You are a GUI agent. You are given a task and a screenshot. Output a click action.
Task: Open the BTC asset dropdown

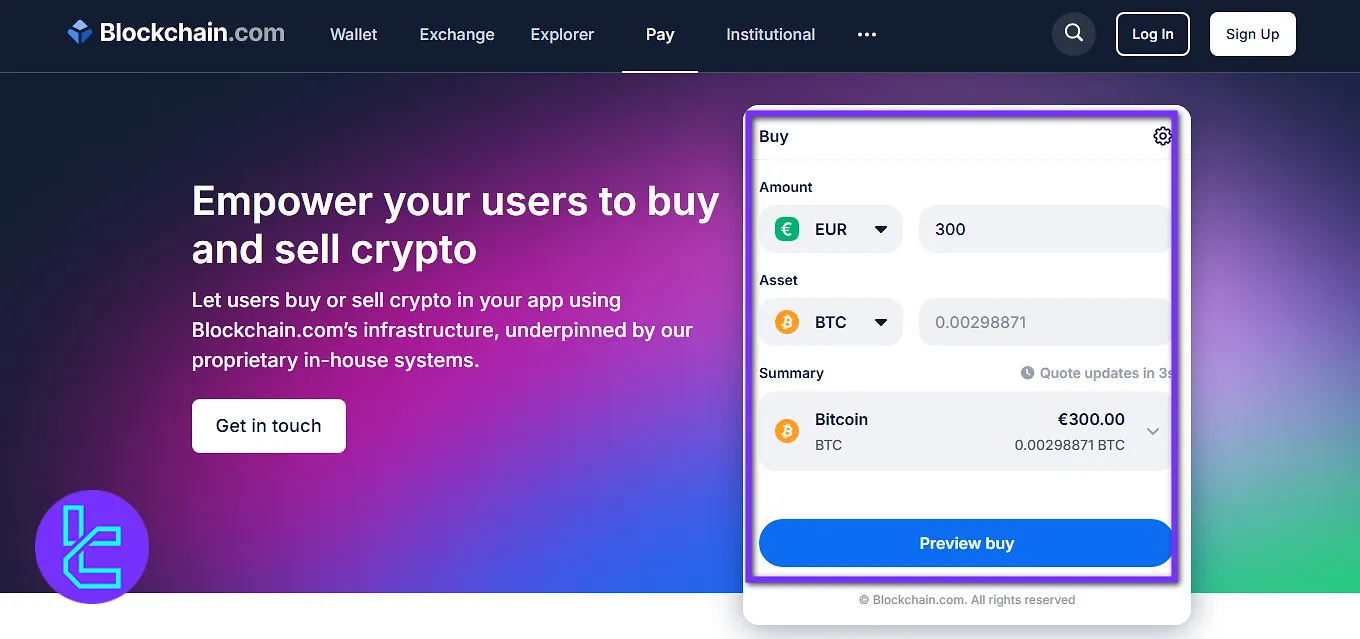[x=880, y=322]
